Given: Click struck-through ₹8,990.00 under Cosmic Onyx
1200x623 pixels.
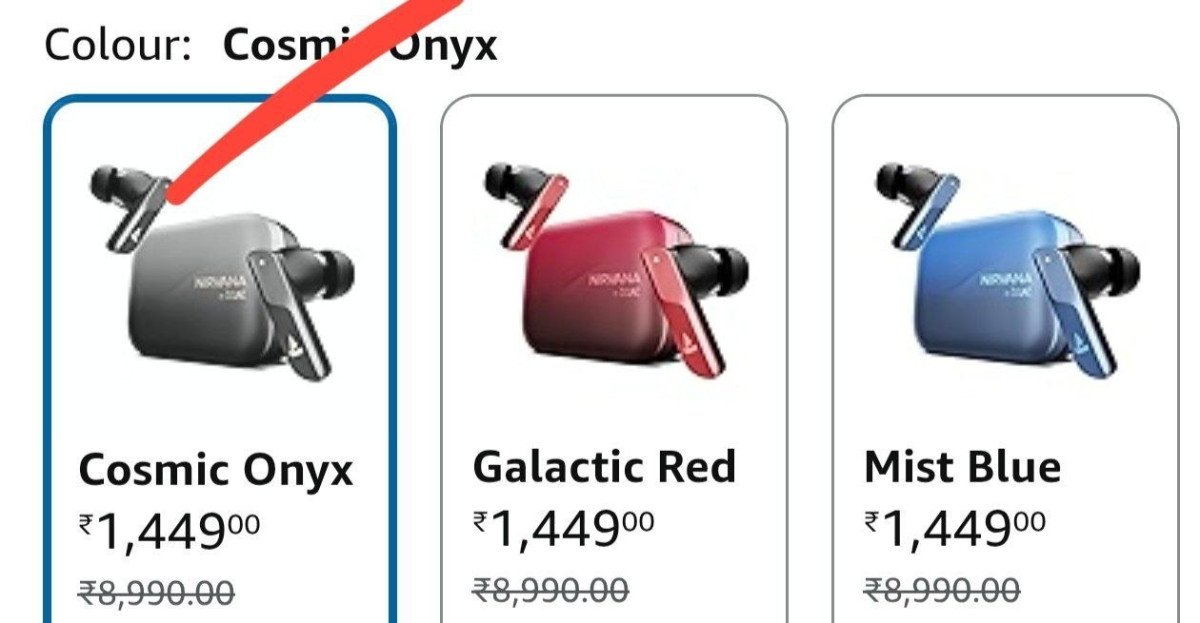Looking at the screenshot, I should coord(156,592).
